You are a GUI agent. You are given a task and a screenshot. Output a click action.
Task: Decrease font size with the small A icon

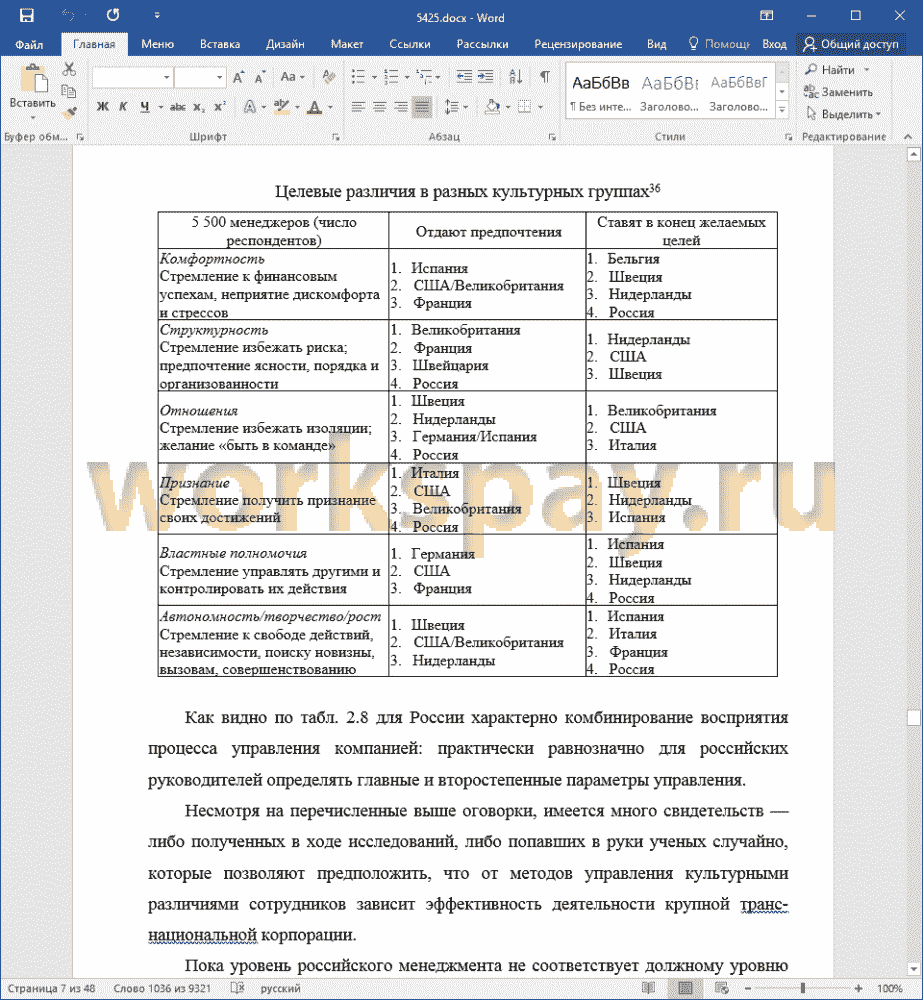260,78
